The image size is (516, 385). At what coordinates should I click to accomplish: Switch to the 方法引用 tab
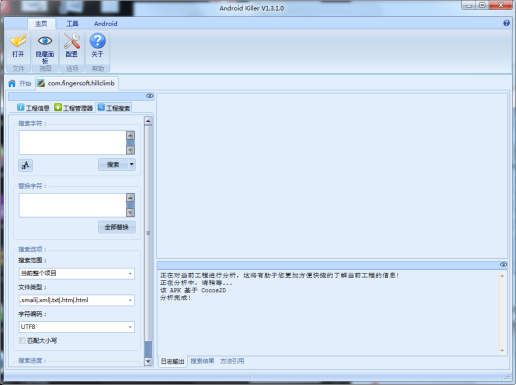click(x=232, y=361)
